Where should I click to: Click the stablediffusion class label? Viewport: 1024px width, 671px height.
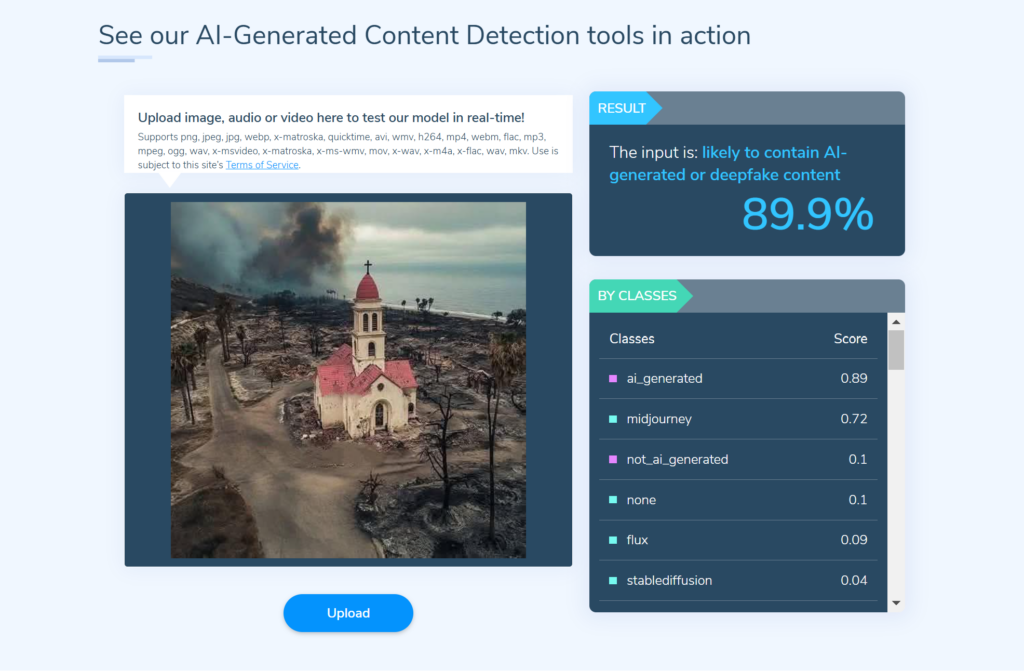coord(669,580)
